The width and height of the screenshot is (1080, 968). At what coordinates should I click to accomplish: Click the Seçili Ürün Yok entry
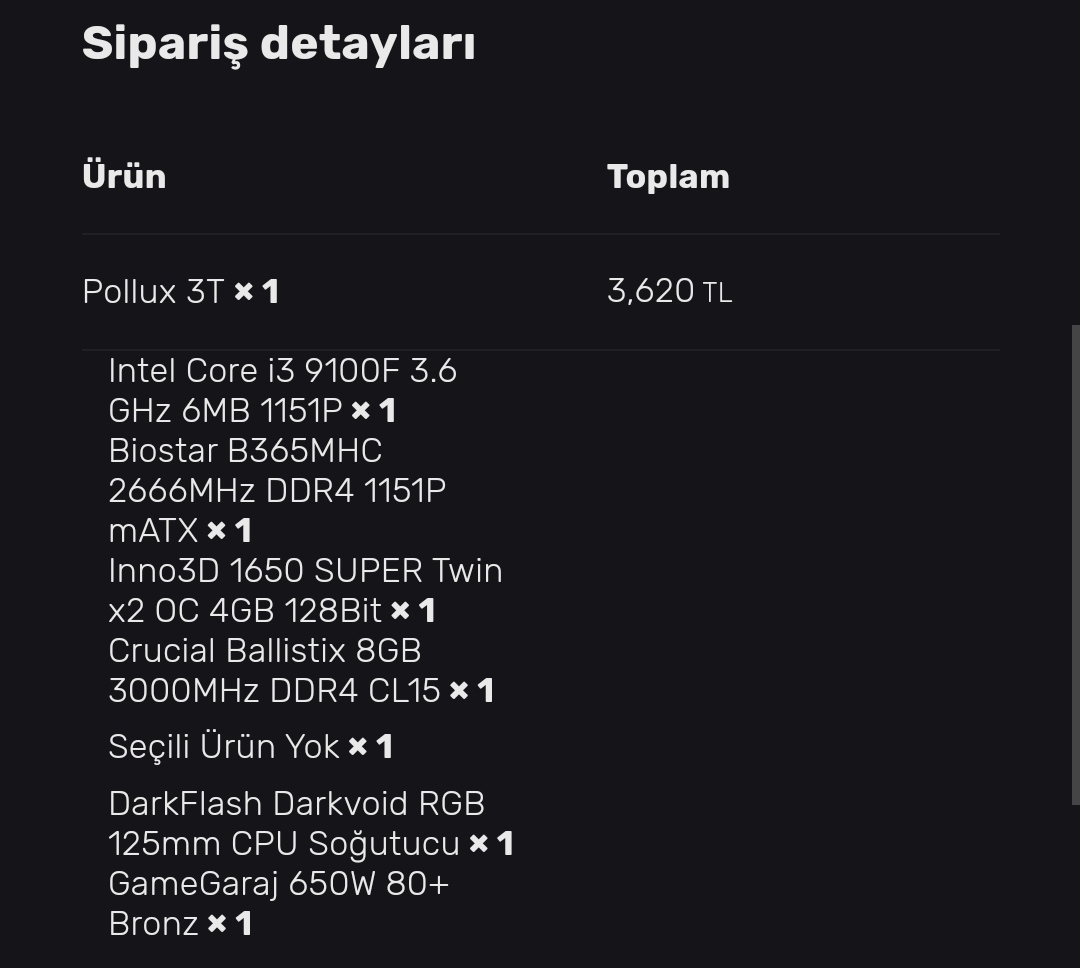click(224, 747)
